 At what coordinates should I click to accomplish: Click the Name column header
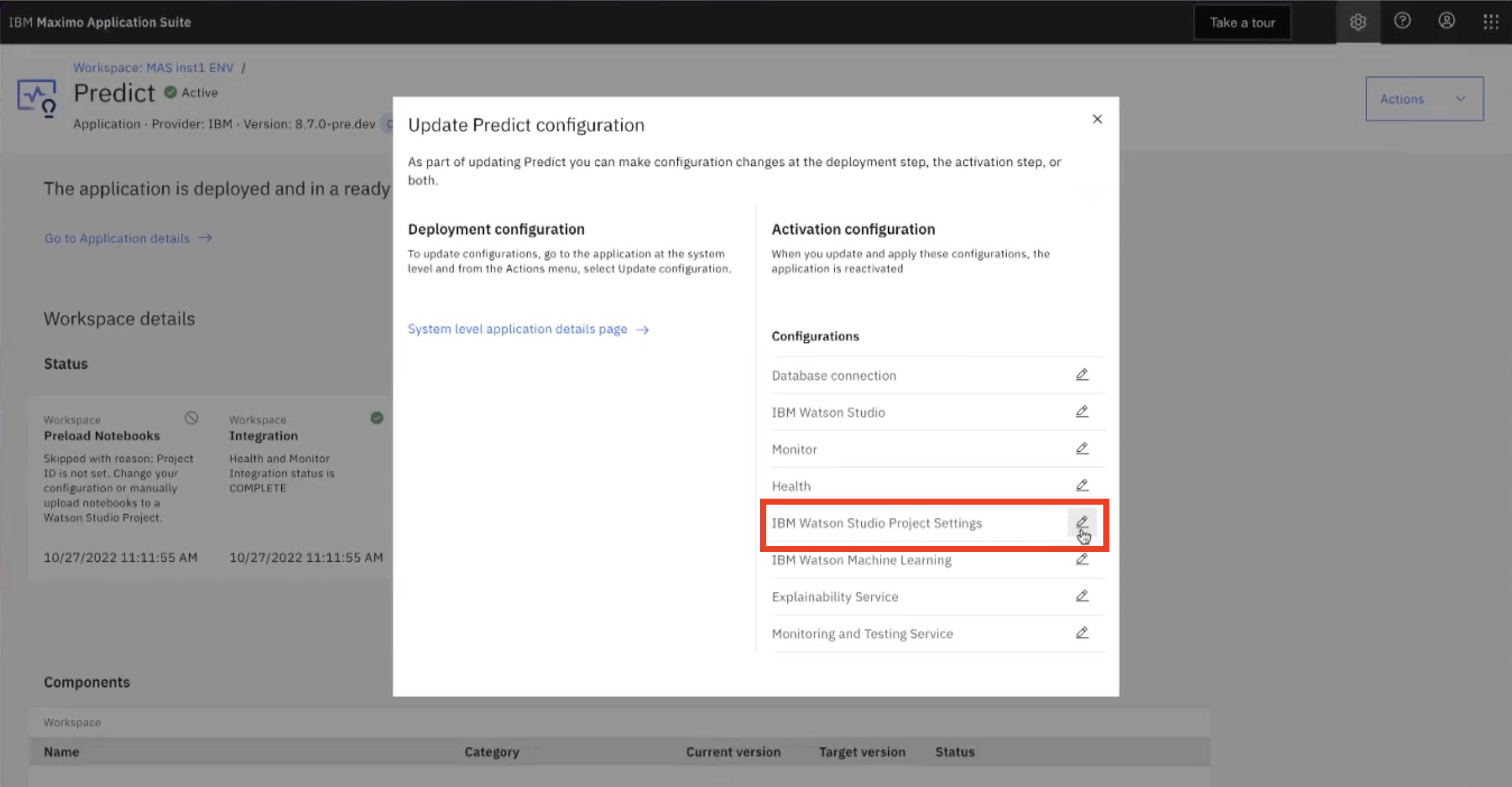point(61,752)
